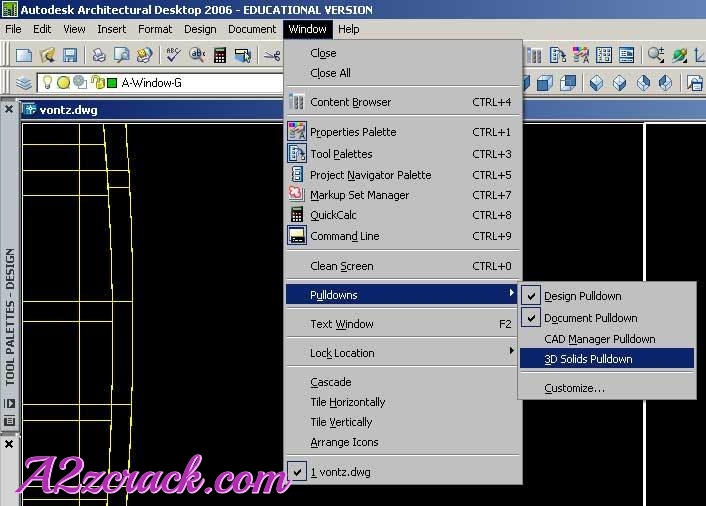This screenshot has width=706, height=506.
Task: Choose Cascade windows
Action: [x=403, y=382]
